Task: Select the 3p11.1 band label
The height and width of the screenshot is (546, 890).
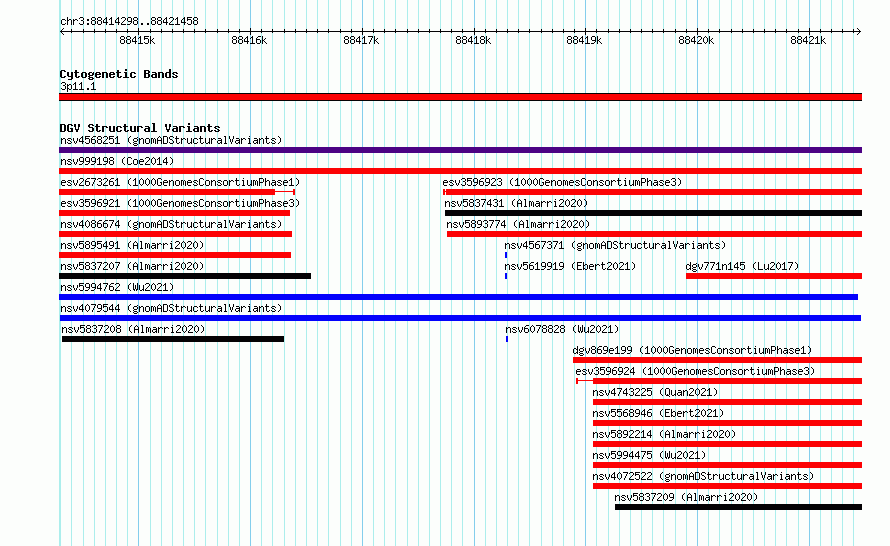Action: tap(78, 86)
